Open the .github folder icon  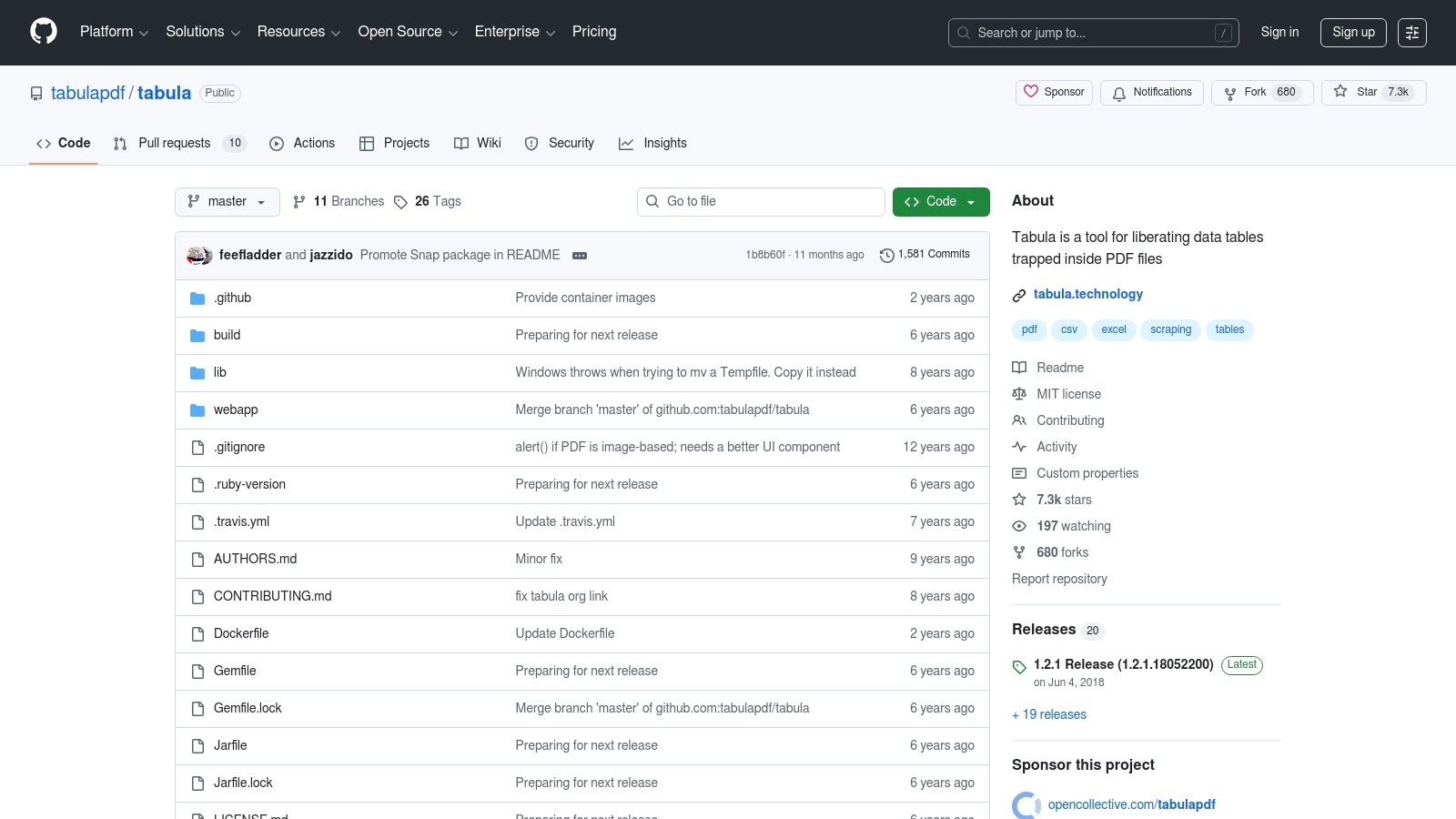click(x=197, y=298)
